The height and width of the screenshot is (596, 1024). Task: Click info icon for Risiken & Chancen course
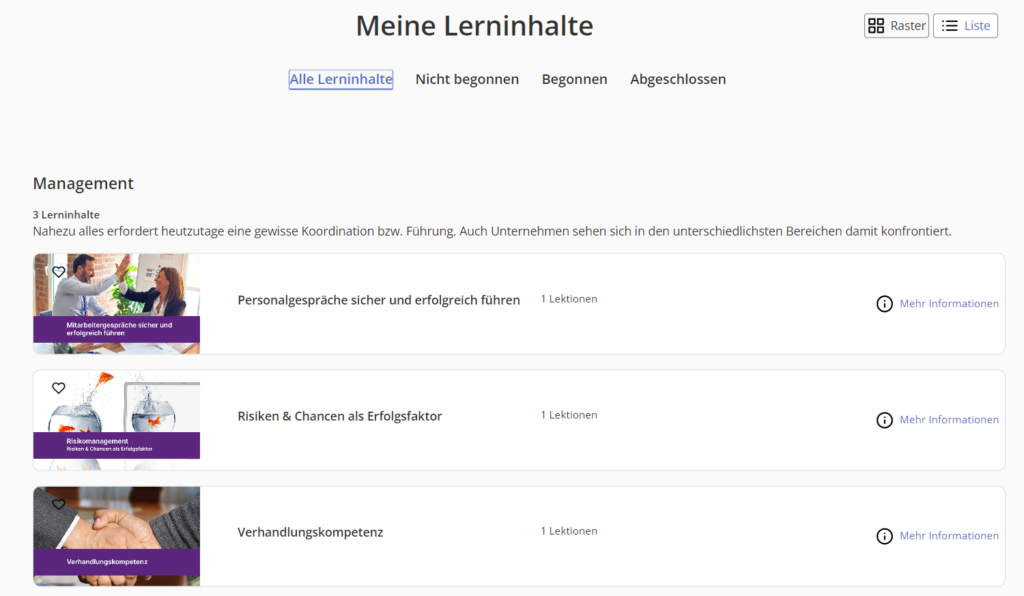coord(884,420)
